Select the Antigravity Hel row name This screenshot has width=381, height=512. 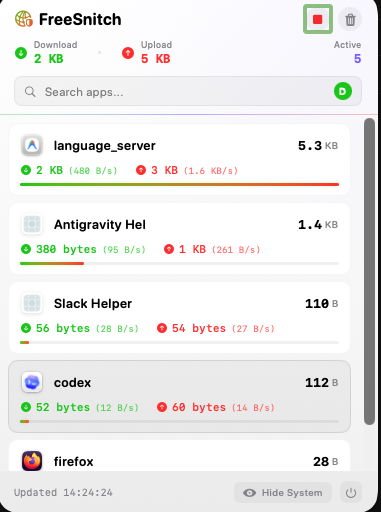pyautogui.click(x=100, y=225)
